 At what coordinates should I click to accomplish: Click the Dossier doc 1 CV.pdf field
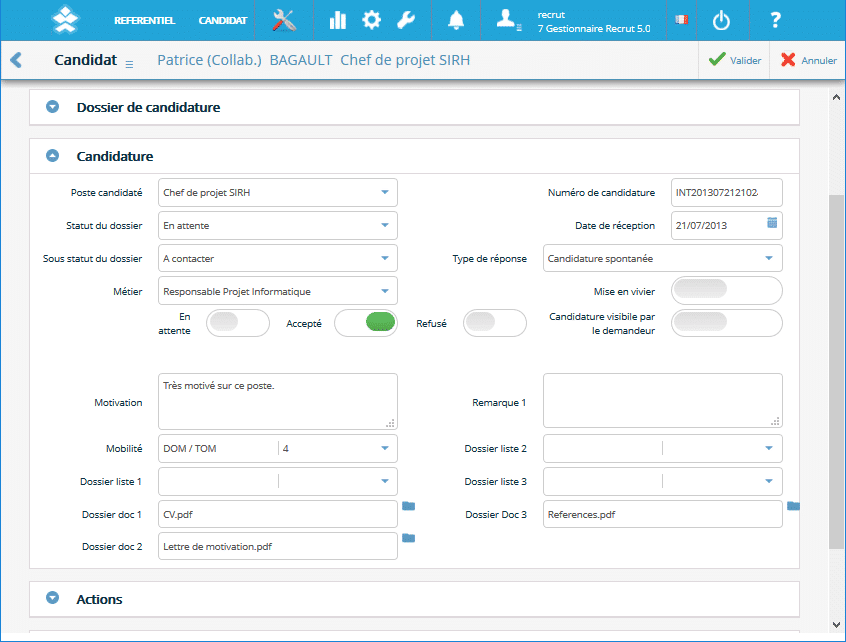[278, 514]
